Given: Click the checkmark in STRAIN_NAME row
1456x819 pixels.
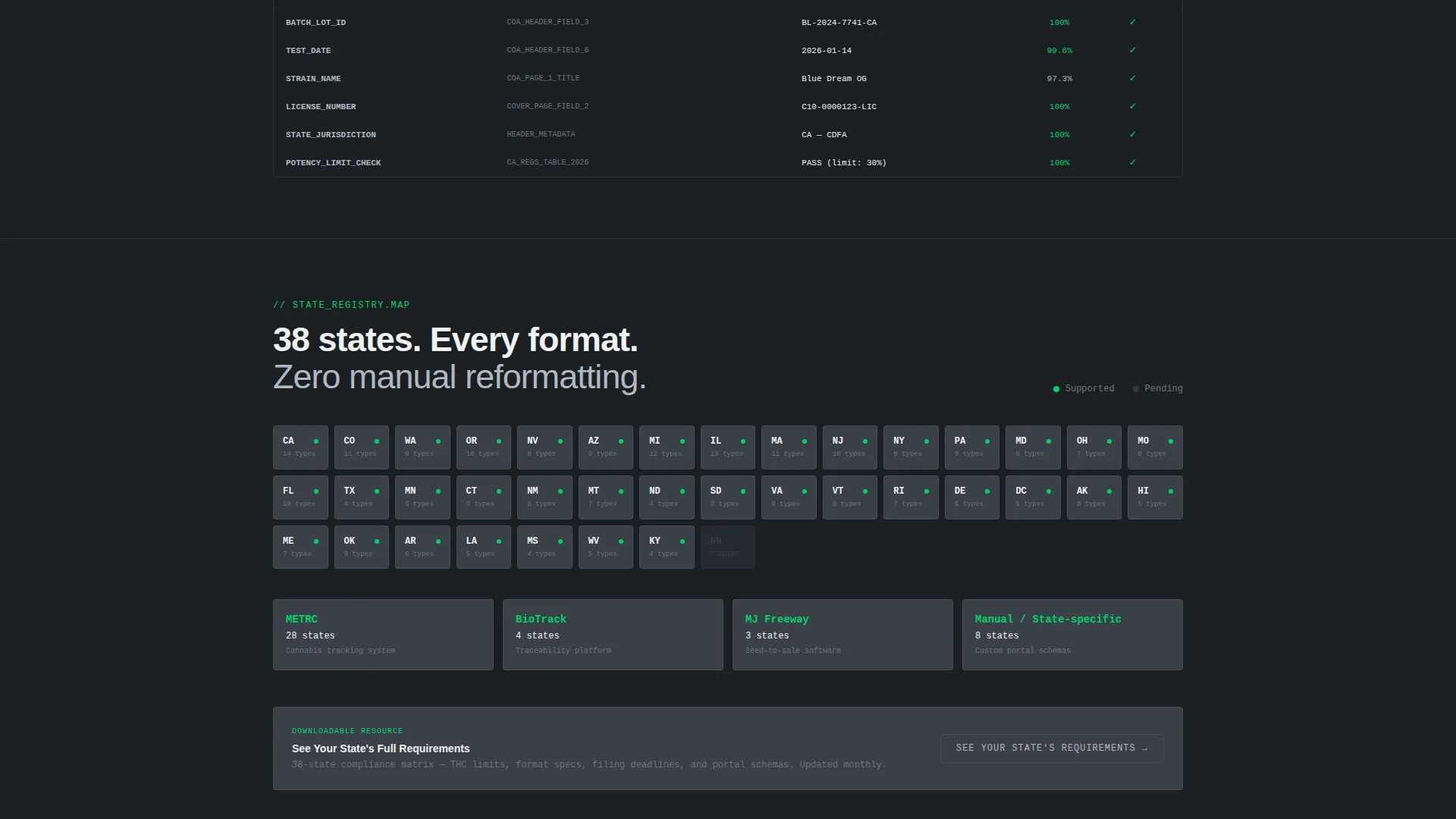Looking at the screenshot, I should tap(1133, 79).
